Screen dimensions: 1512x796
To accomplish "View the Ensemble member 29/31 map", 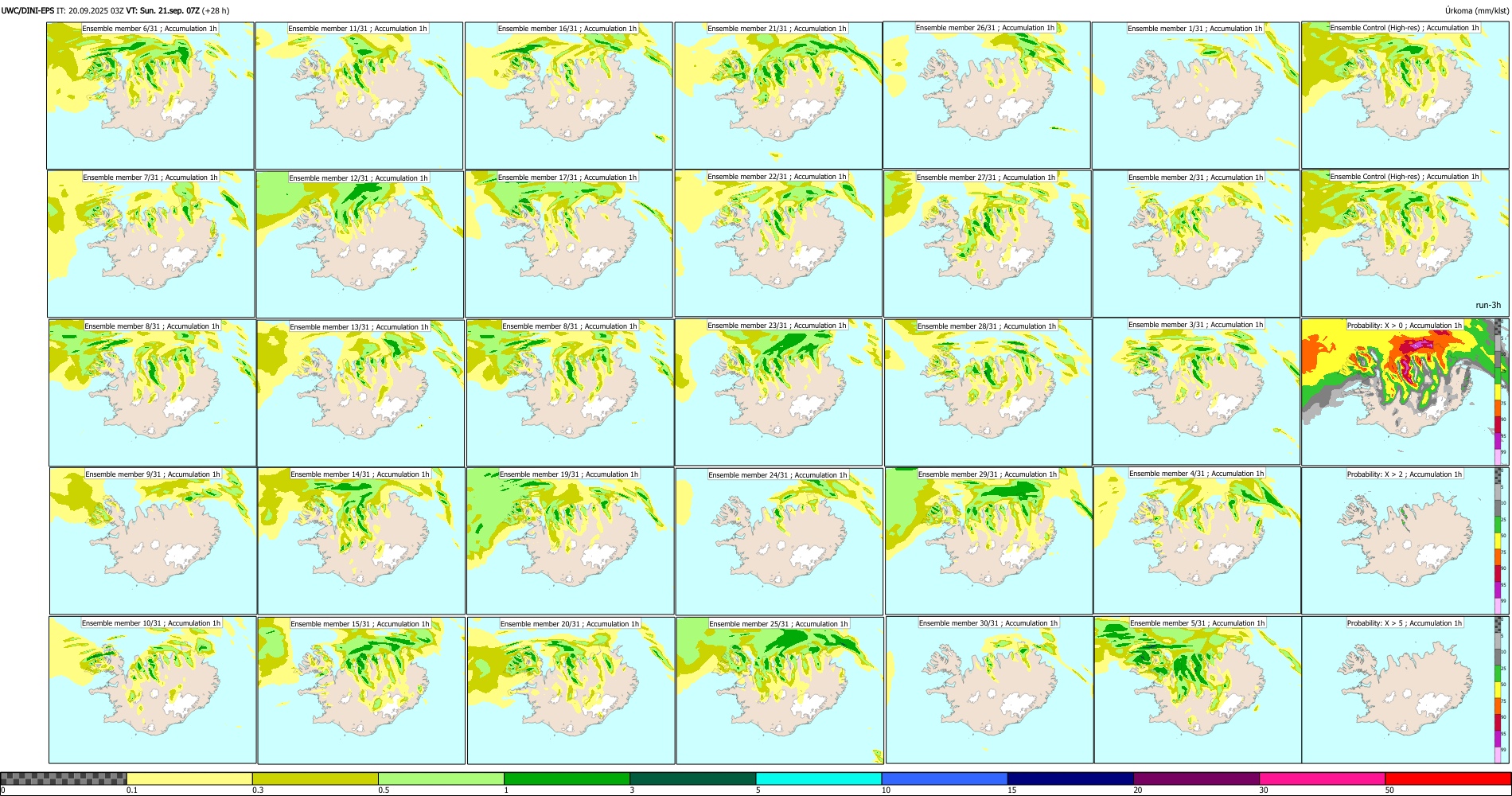I will tap(989, 540).
